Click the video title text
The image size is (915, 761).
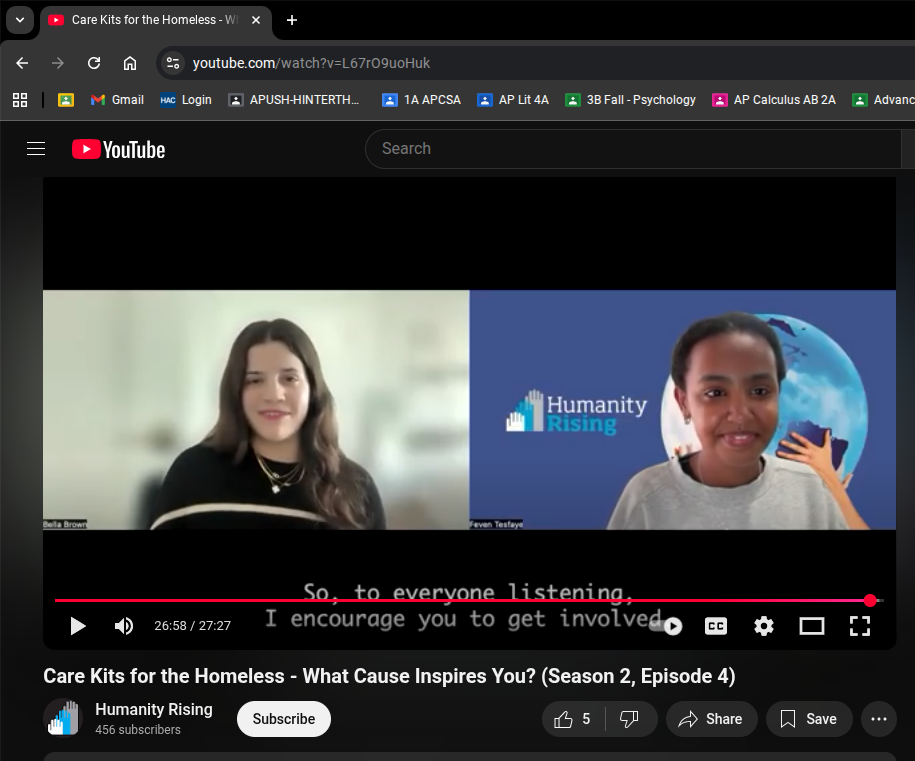[389, 676]
